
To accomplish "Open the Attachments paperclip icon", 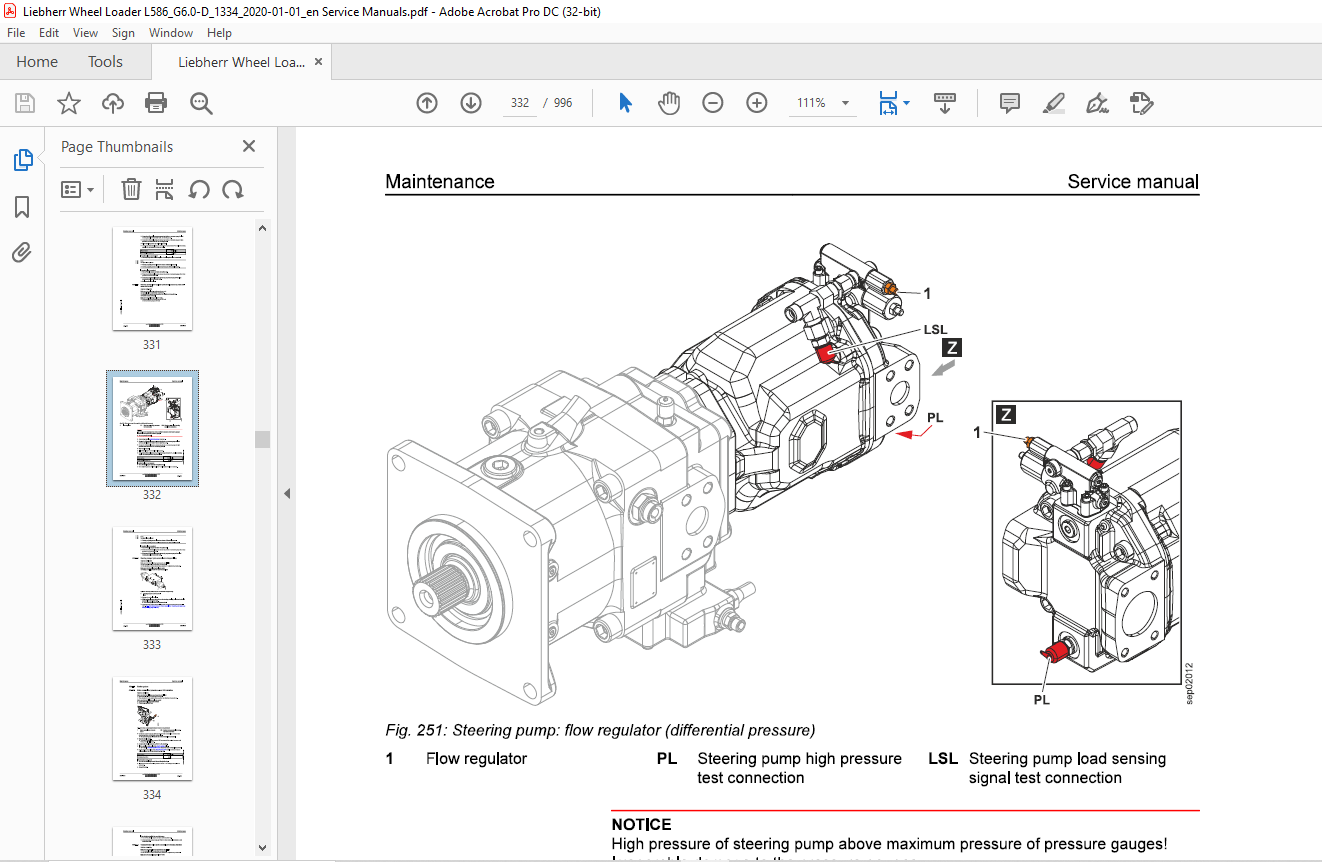I will 22,252.
